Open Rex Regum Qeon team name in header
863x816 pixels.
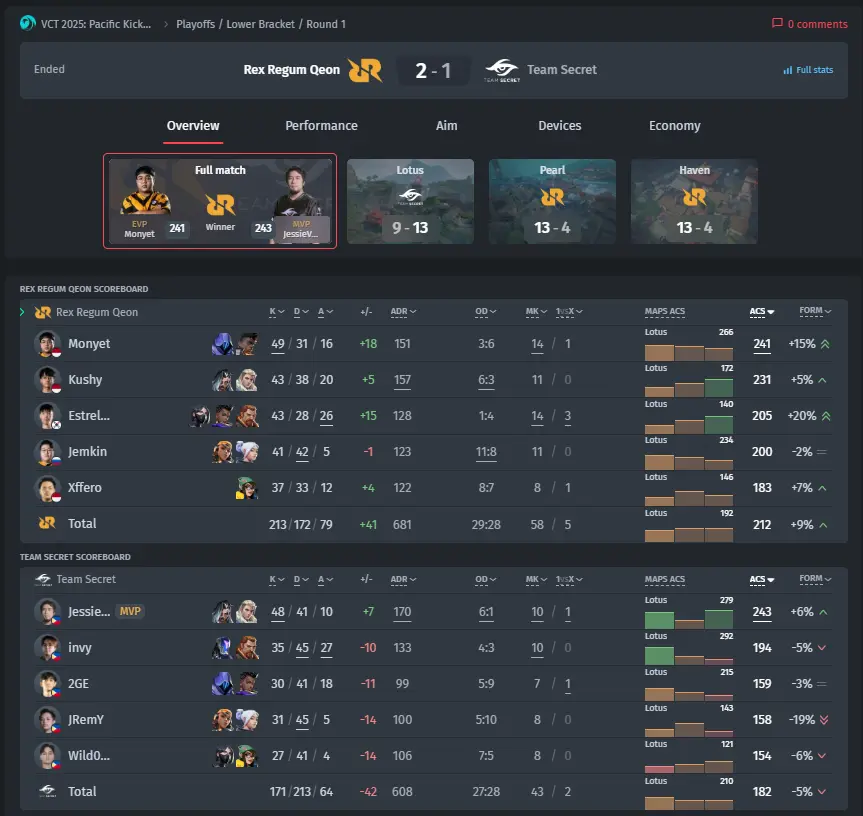click(292, 70)
